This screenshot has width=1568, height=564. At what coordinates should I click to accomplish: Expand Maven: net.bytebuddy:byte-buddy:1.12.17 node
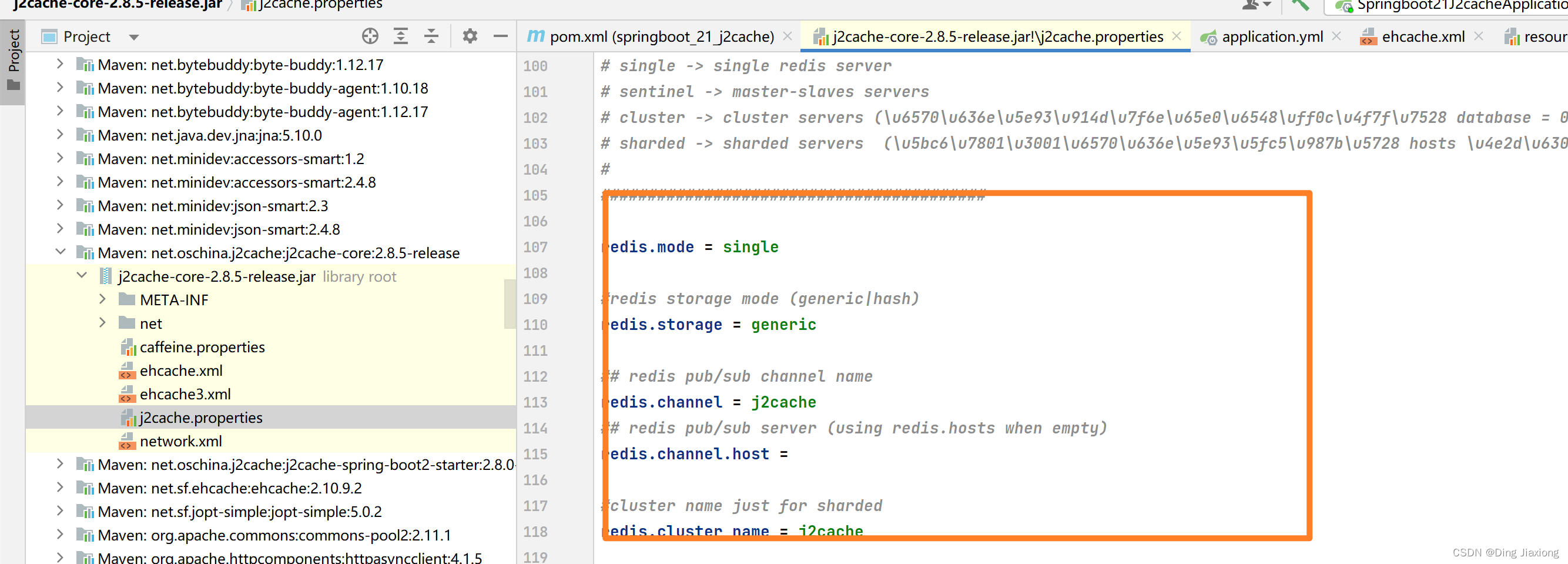point(60,64)
